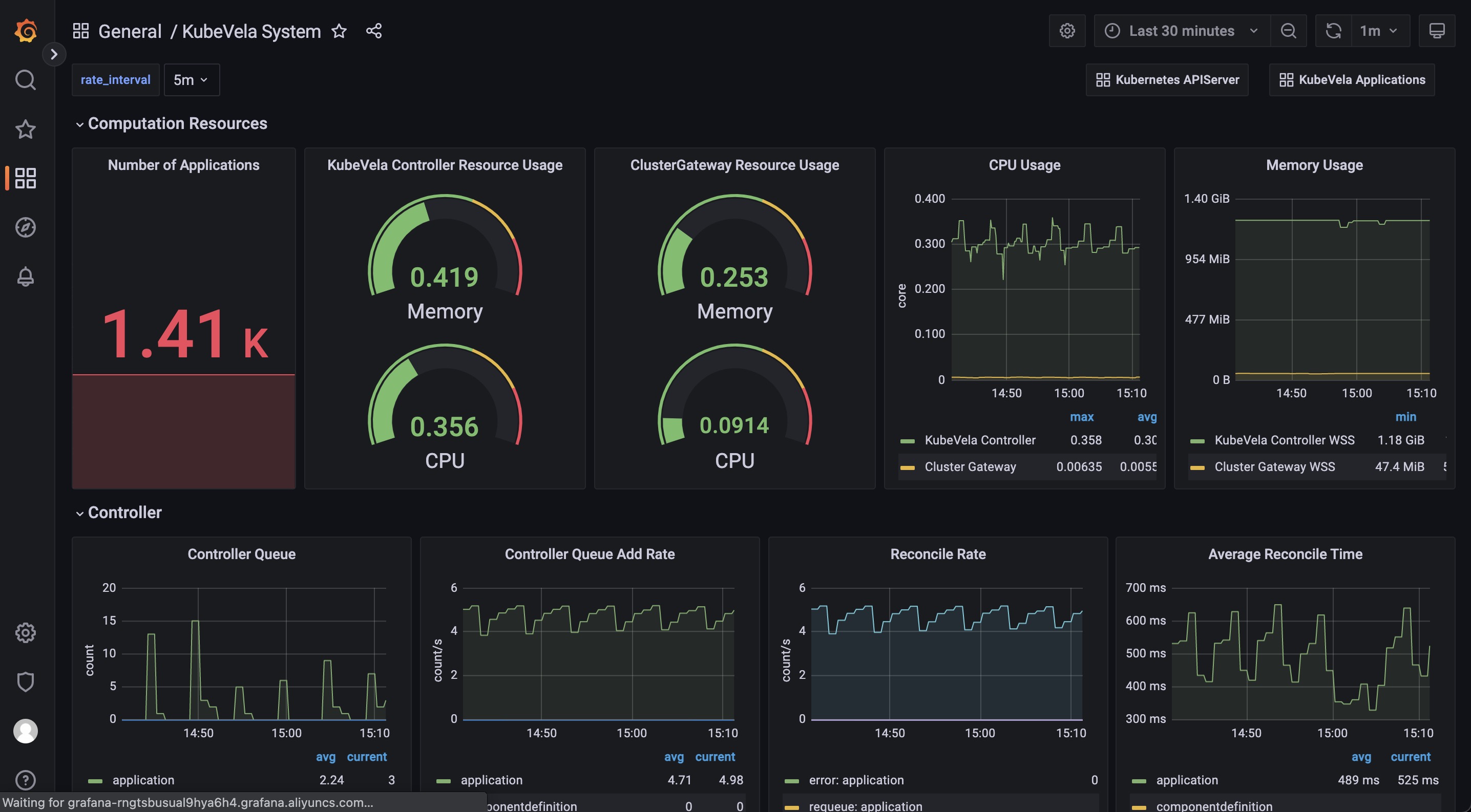Open dashboard settings gear icon

(1067, 31)
